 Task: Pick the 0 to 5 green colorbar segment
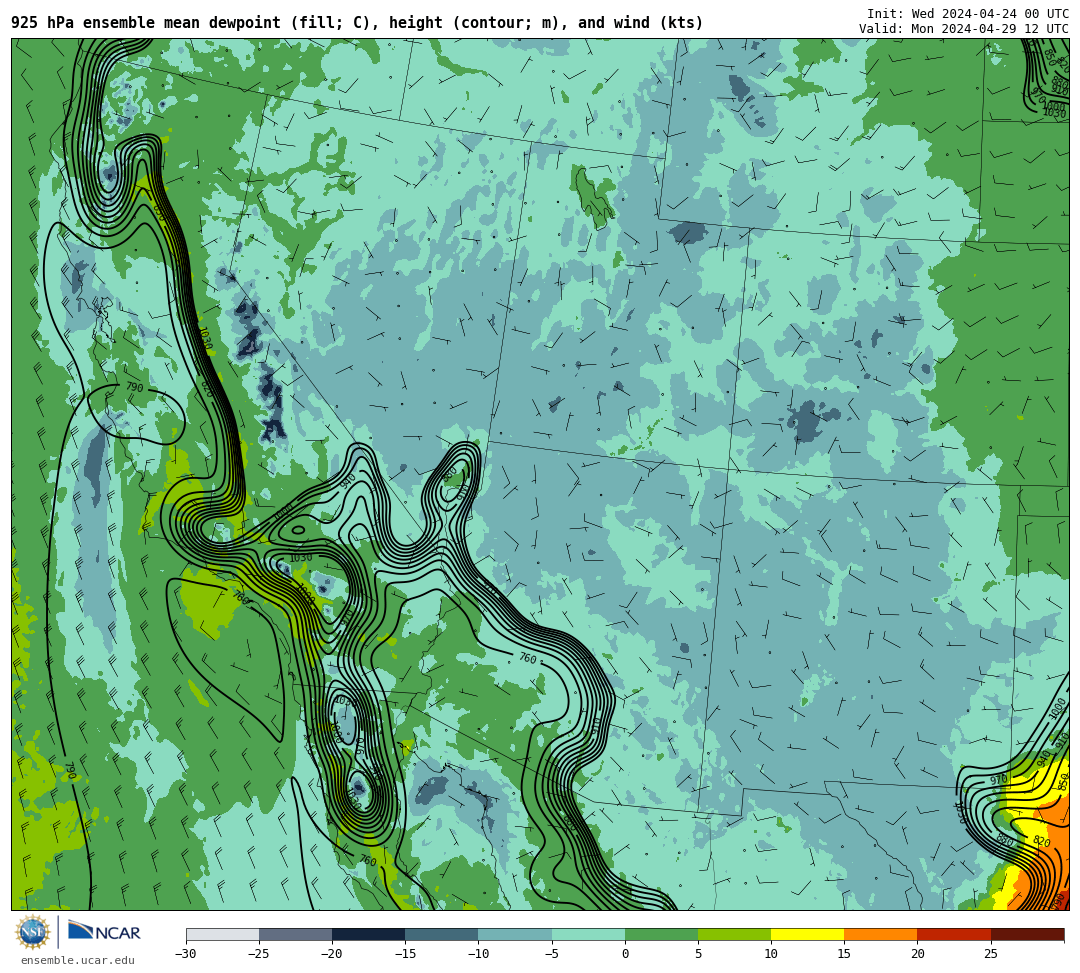pos(661,934)
